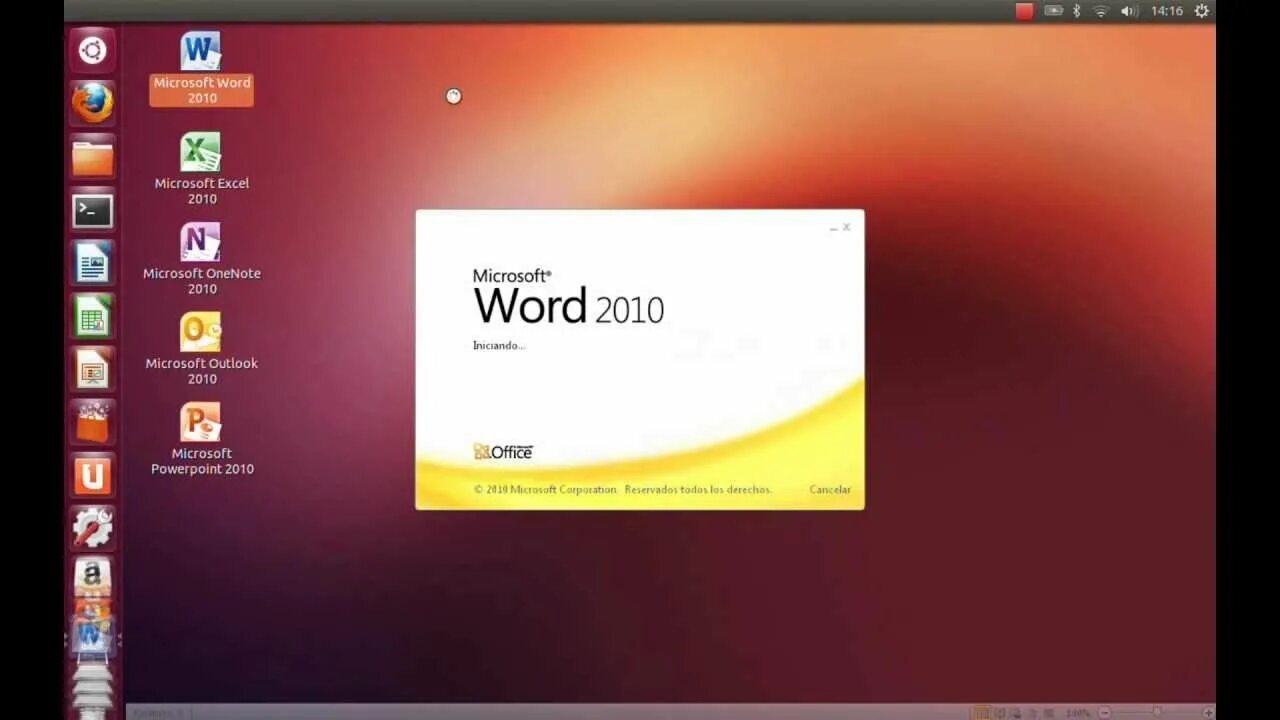Viewport: 1280px width, 720px height.
Task: Open System Settings from the launcher
Action: [93, 528]
